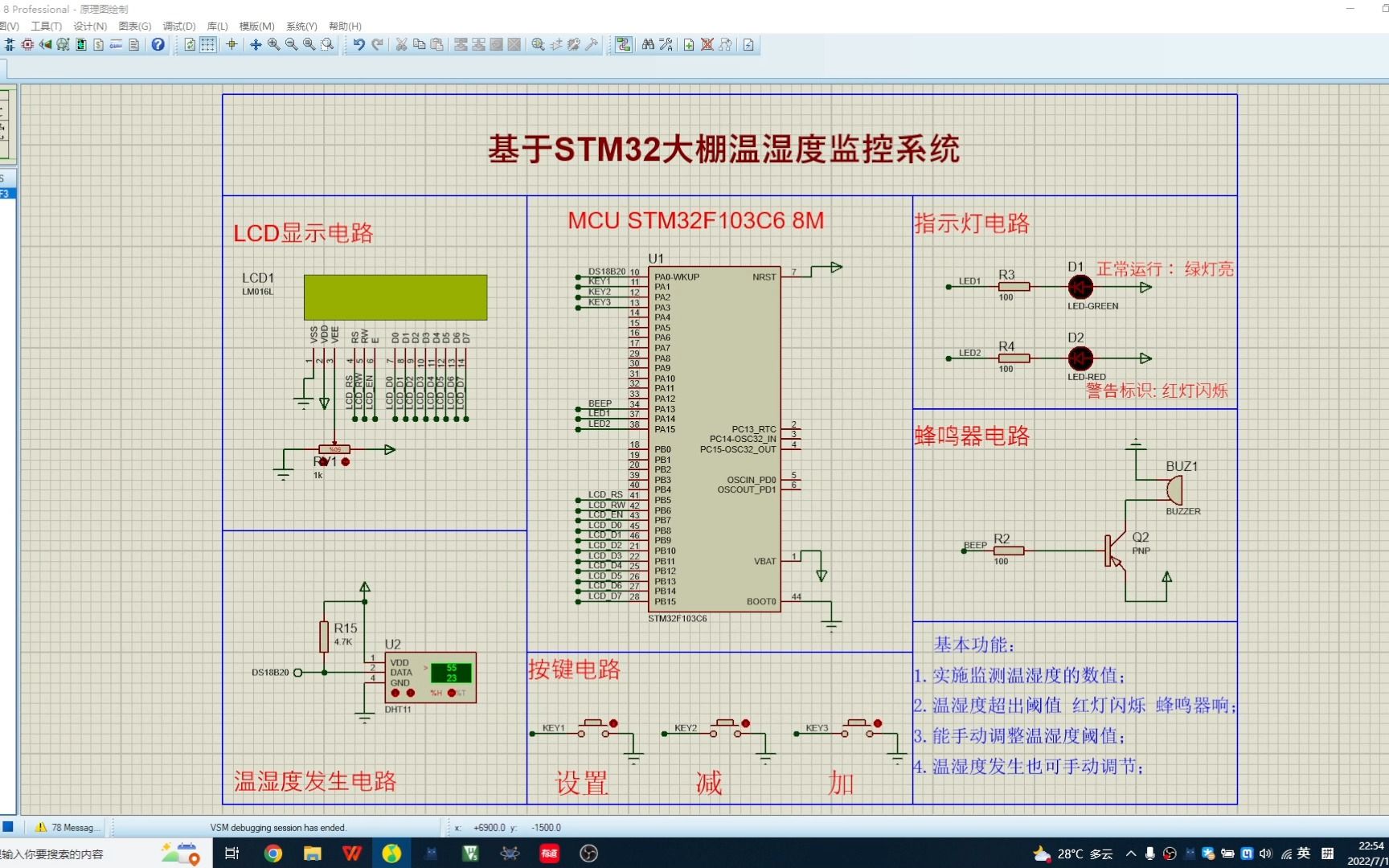
Task: Activate the zoom to area tool
Action: (x=327, y=45)
